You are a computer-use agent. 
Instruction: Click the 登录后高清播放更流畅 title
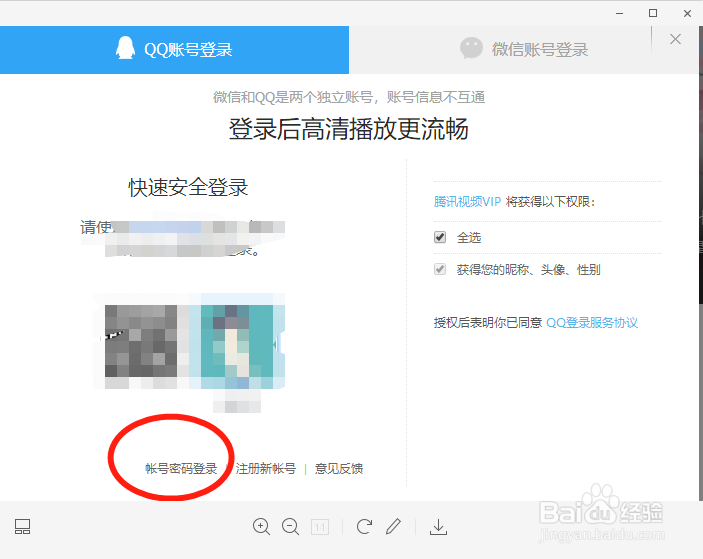(x=349, y=129)
